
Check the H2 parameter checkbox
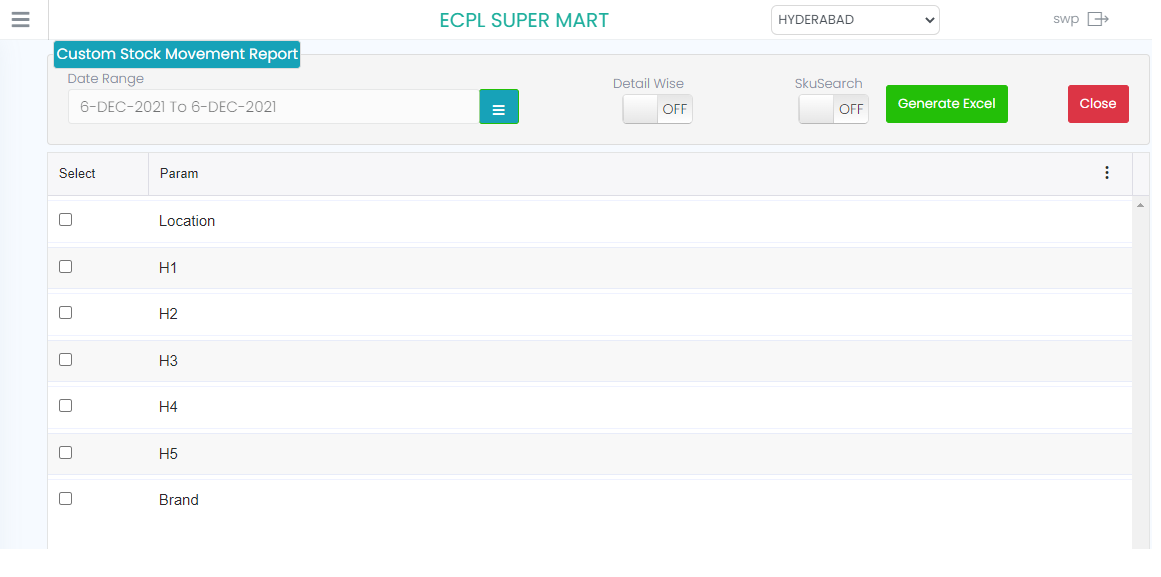[x=66, y=313]
